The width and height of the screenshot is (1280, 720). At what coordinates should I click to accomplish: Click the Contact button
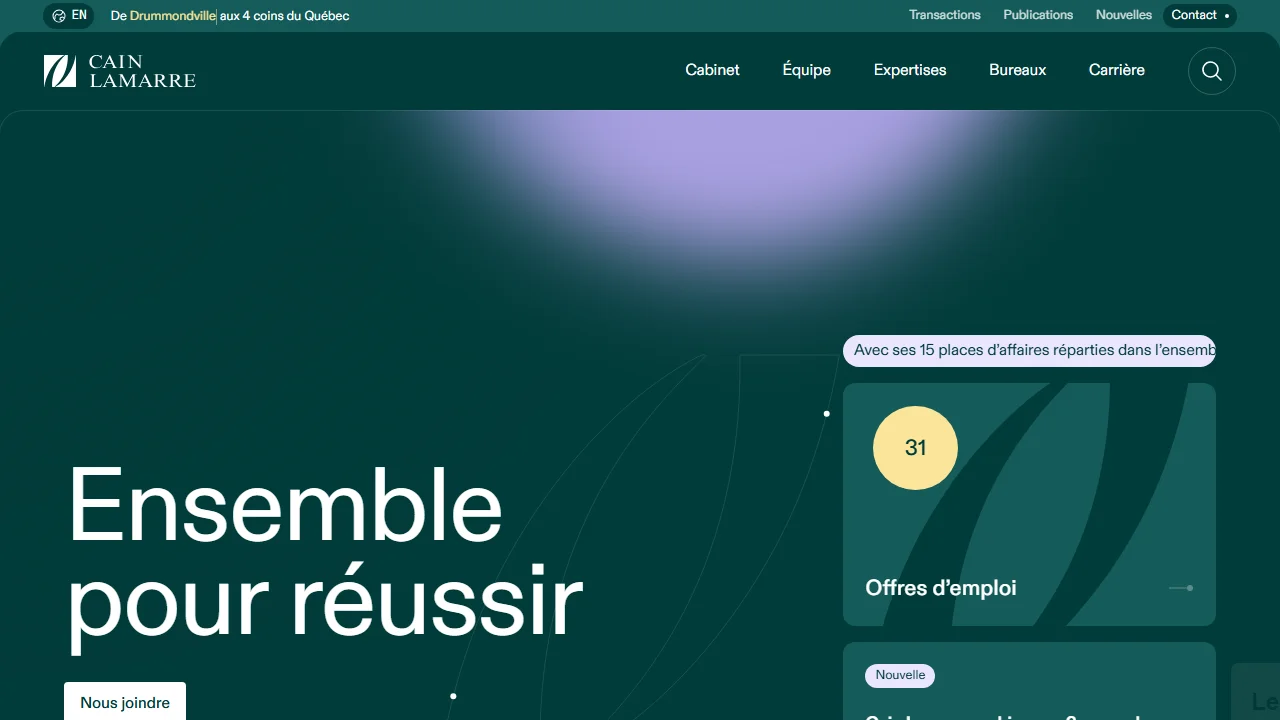click(1200, 15)
